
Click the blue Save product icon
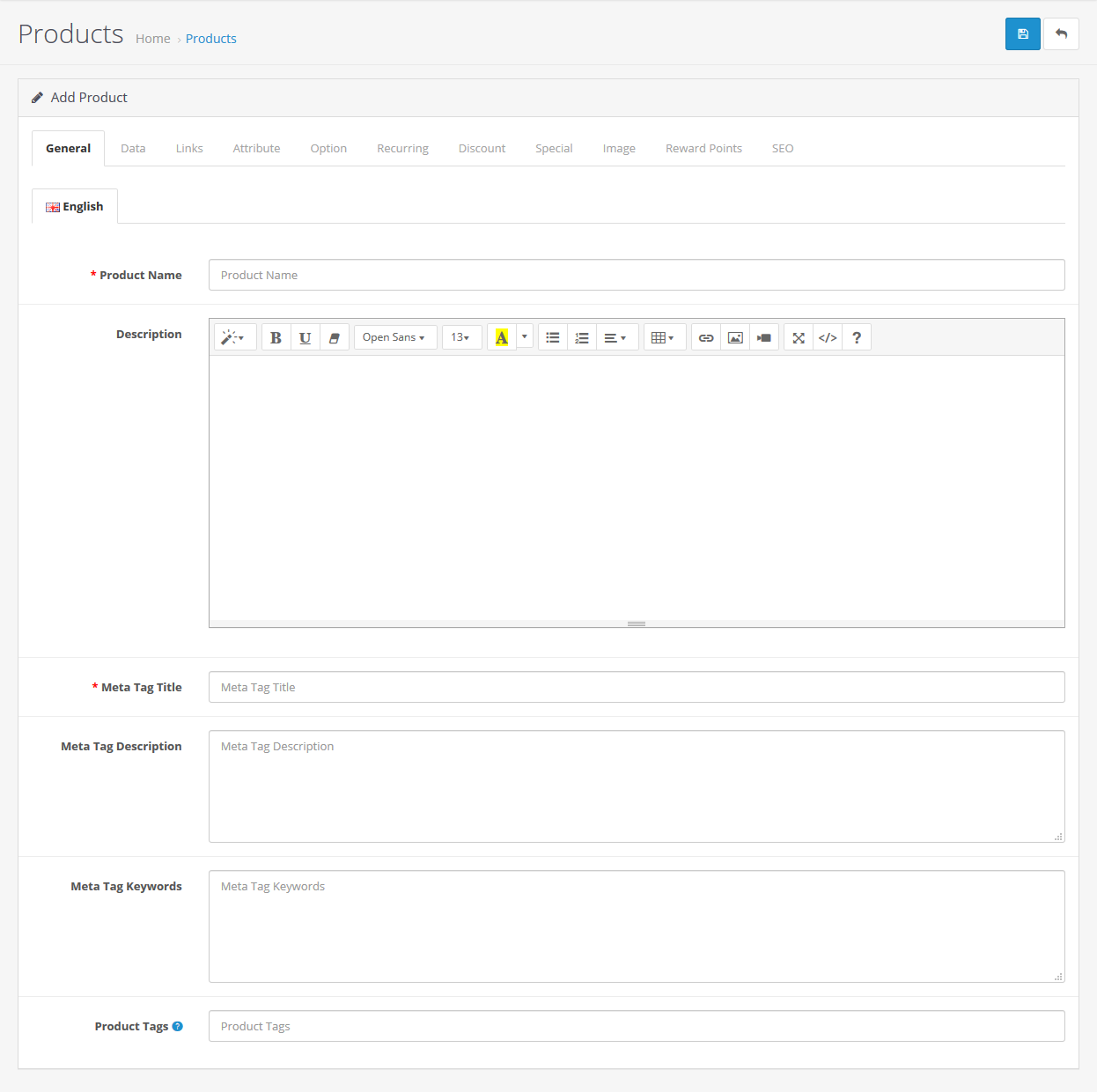pyautogui.click(x=1022, y=34)
